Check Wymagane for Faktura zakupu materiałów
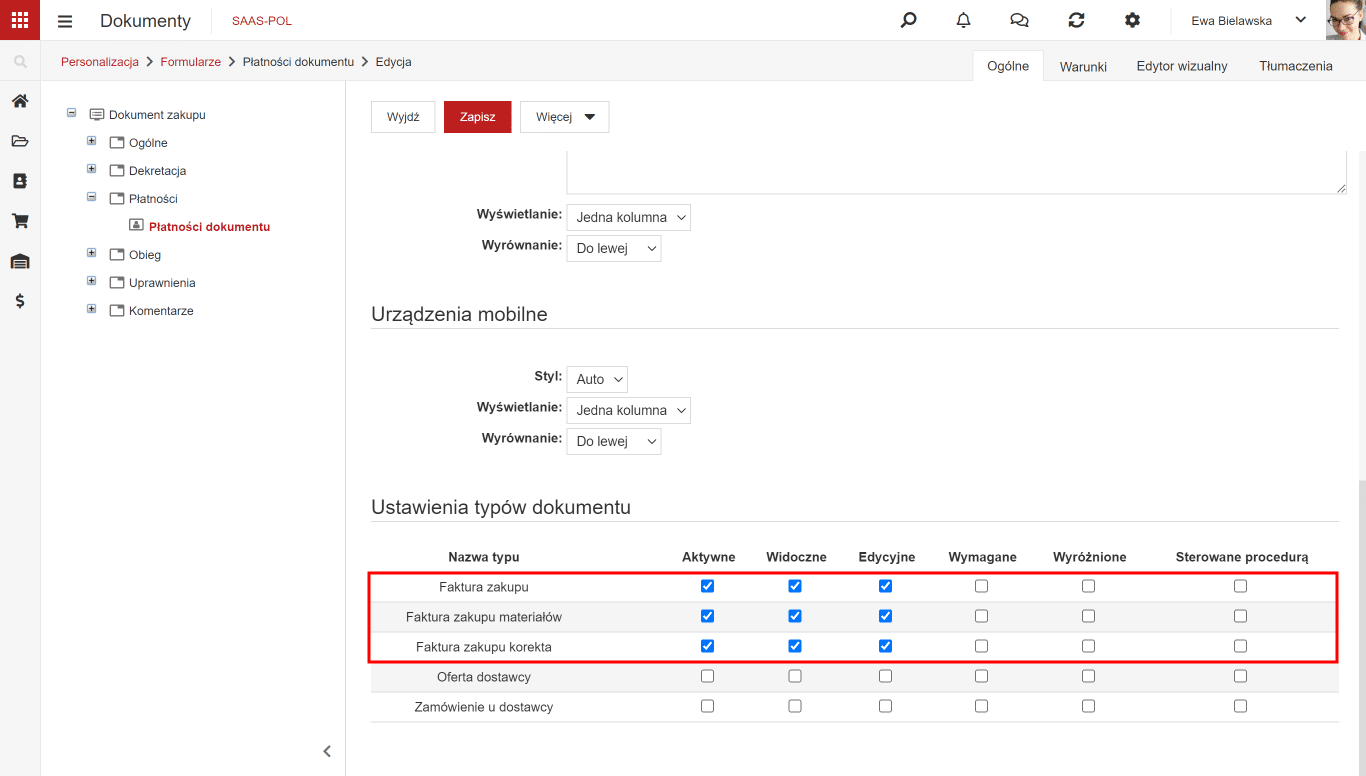This screenshot has width=1366, height=776. tap(981, 616)
